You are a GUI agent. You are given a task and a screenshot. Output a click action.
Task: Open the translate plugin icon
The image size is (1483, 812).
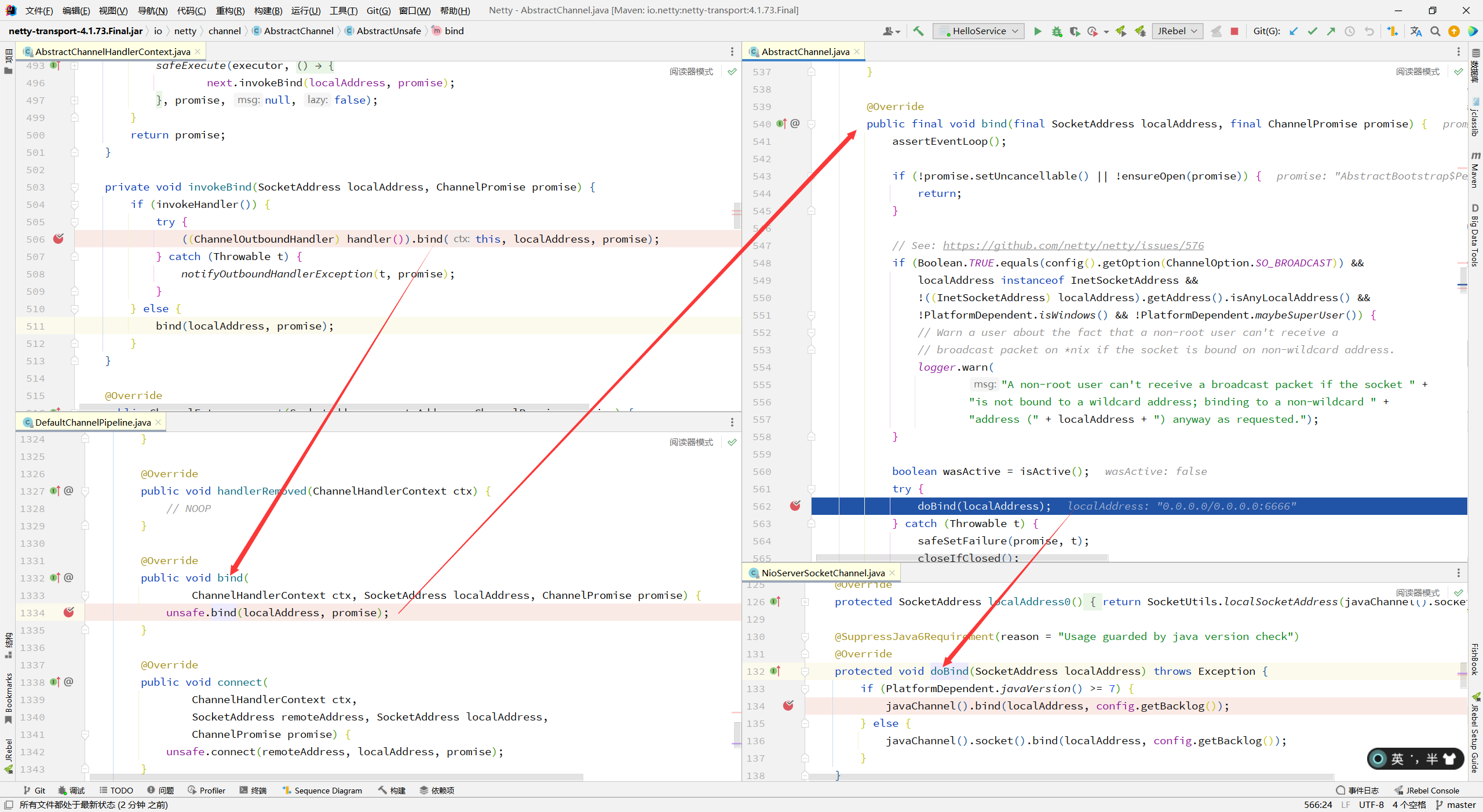click(x=1416, y=31)
